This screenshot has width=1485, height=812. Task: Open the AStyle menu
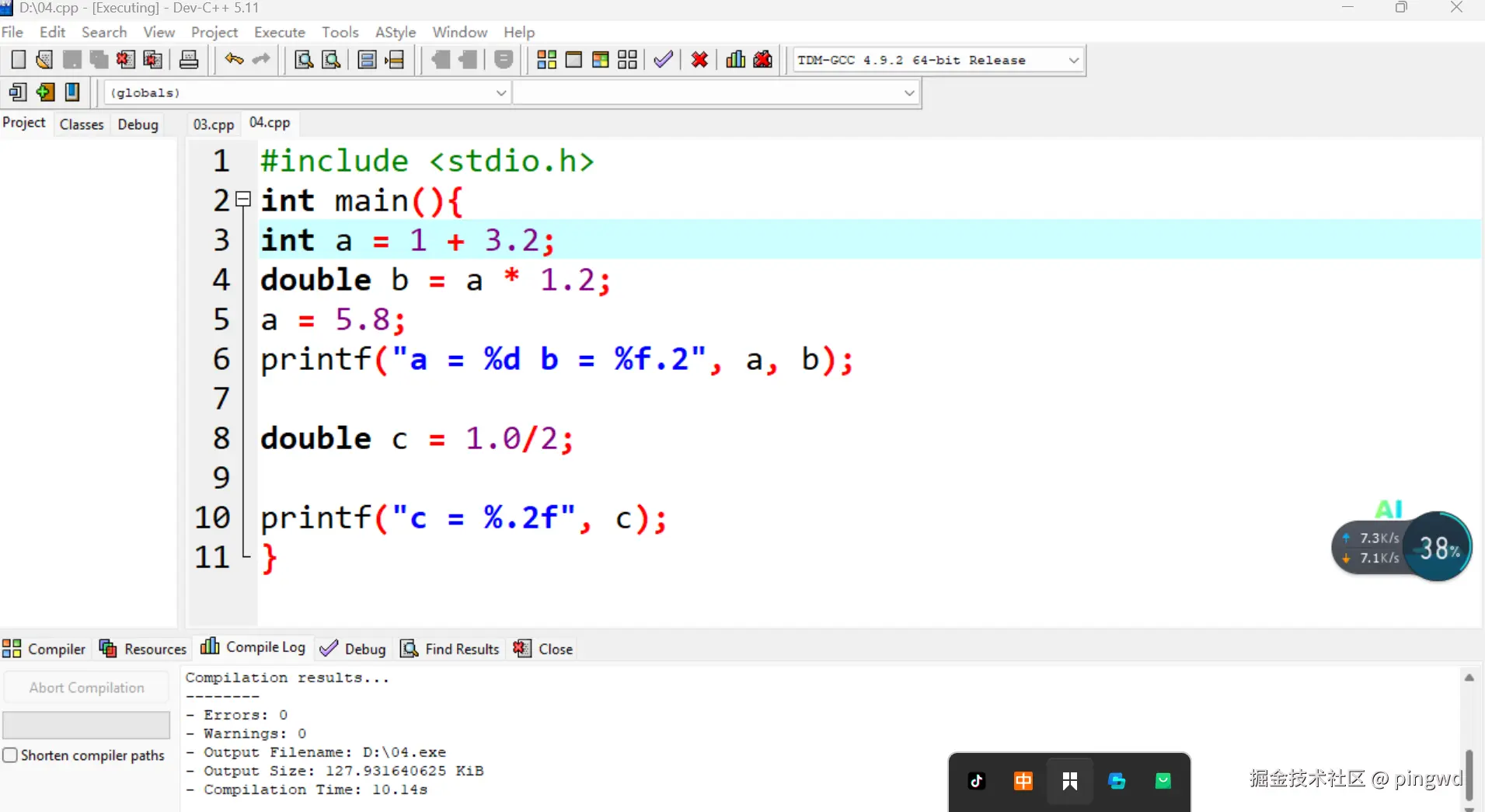click(396, 32)
